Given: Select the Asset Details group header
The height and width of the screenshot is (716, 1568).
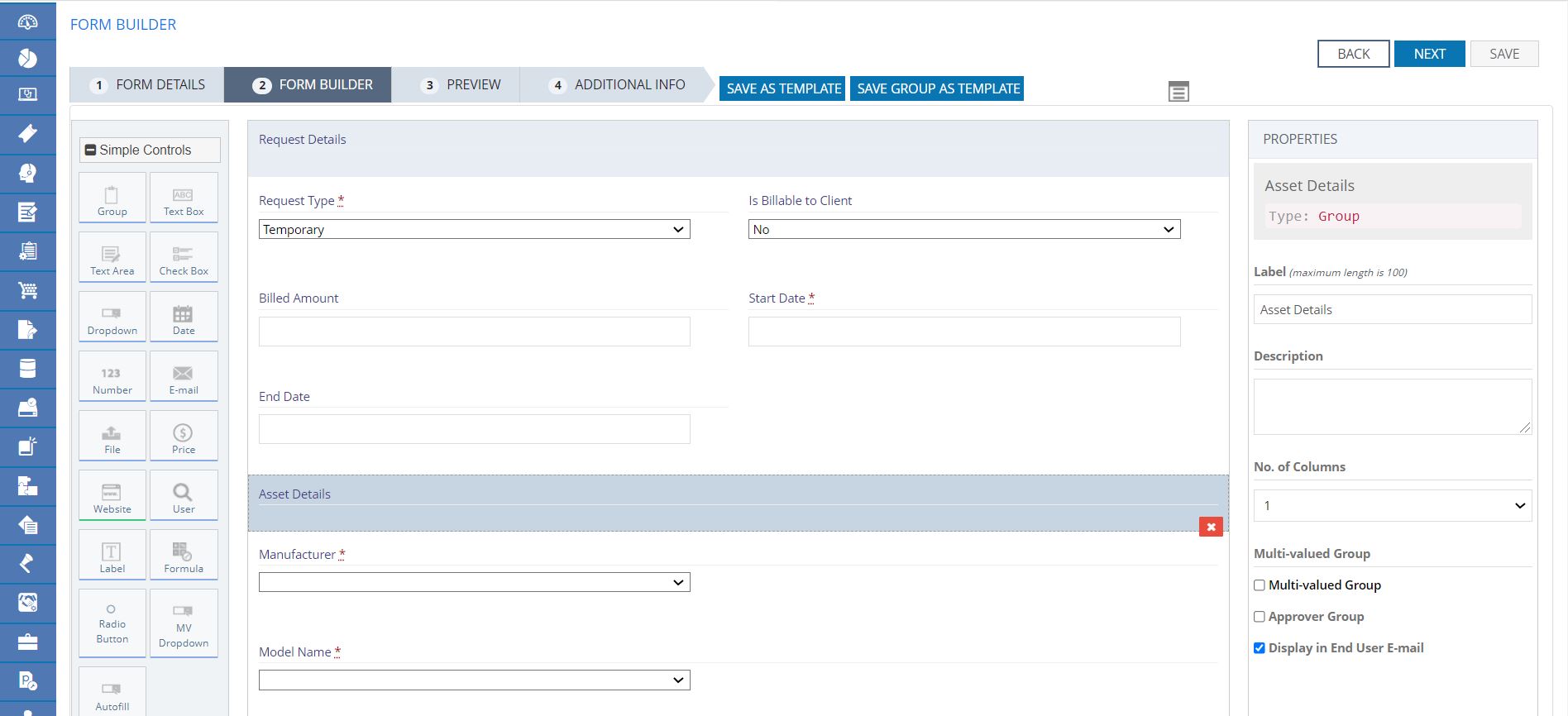Looking at the screenshot, I should 738,503.
